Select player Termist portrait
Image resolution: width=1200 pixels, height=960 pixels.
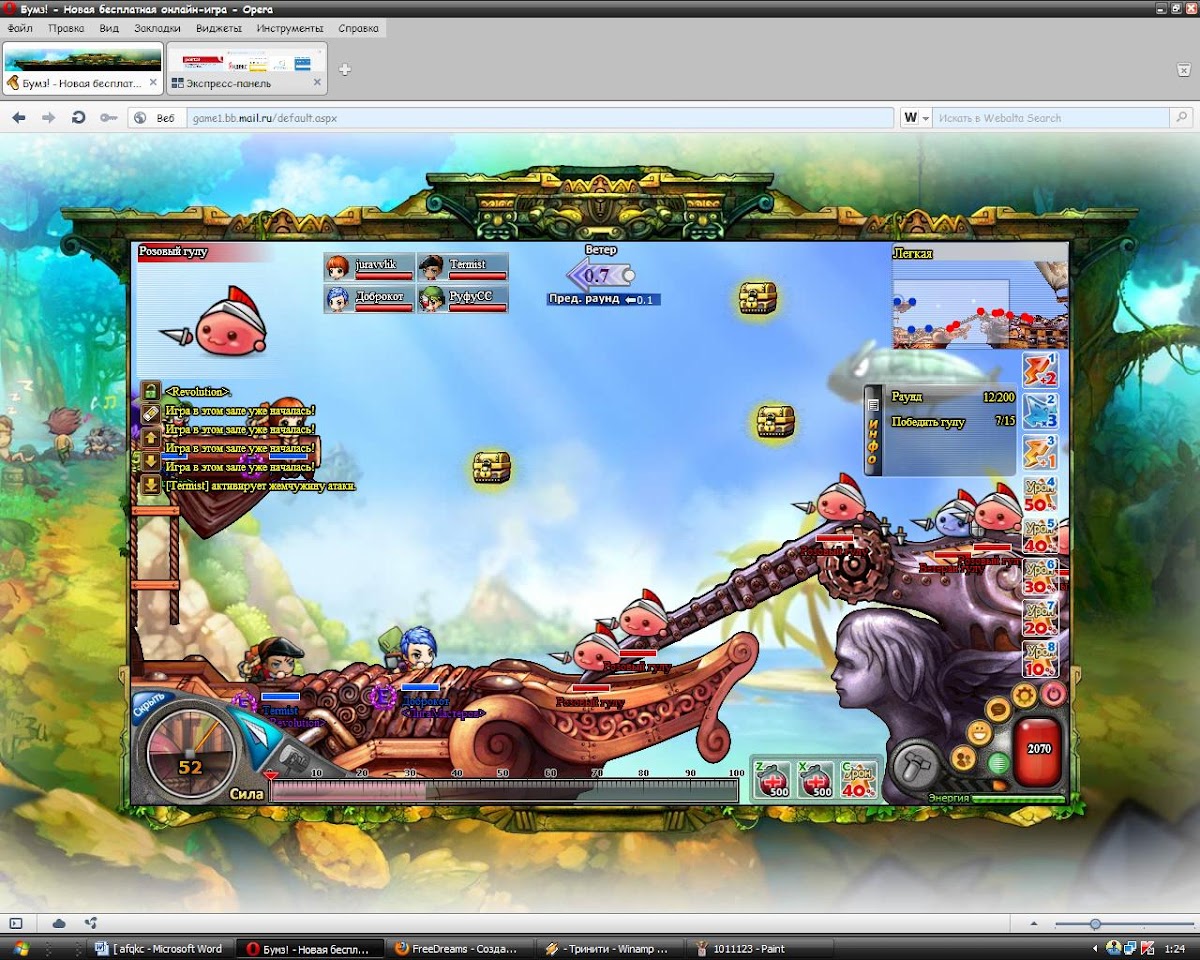[x=462, y=268]
